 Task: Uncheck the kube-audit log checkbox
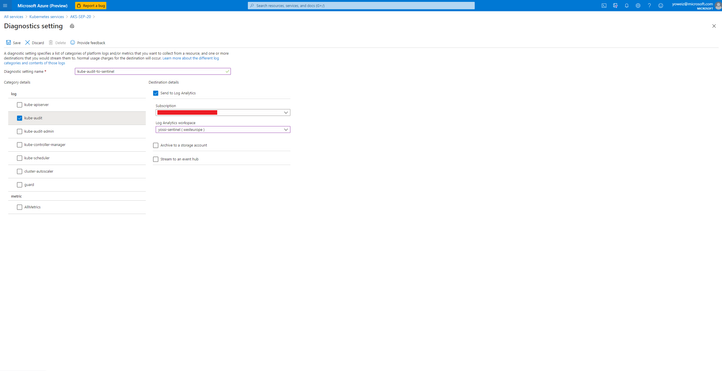19,118
